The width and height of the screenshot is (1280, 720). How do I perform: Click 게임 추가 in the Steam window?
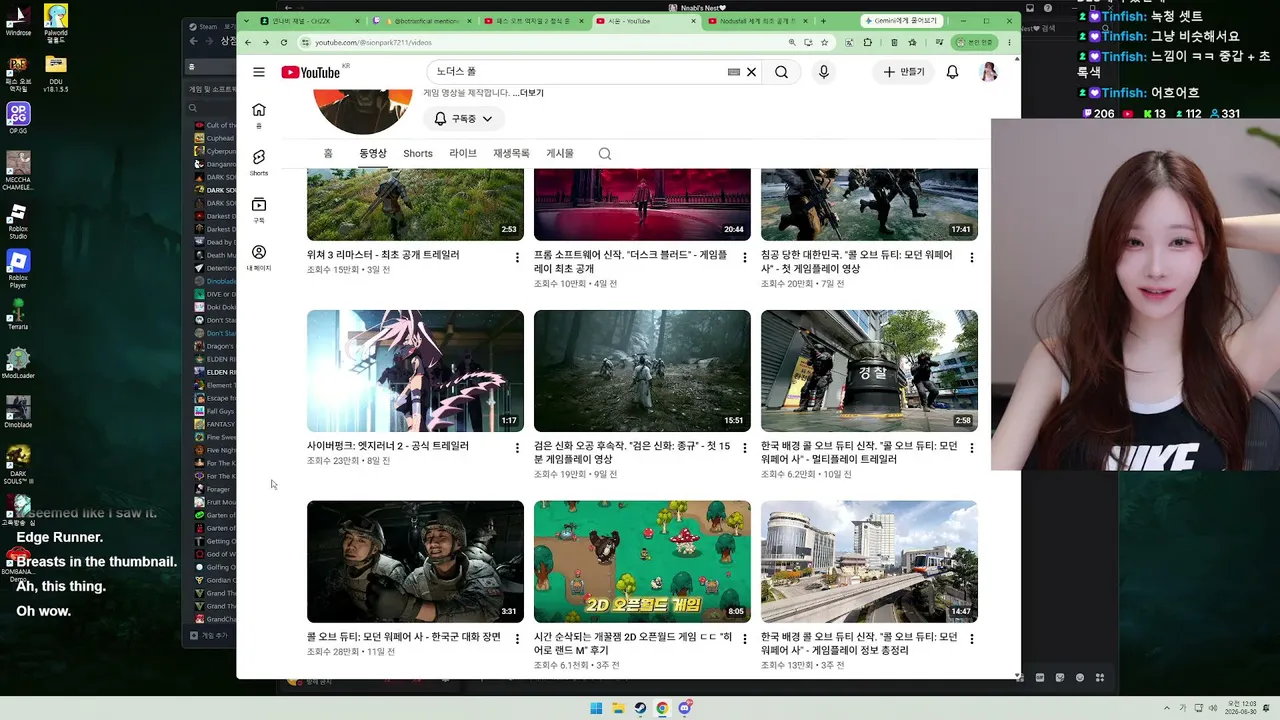point(209,635)
